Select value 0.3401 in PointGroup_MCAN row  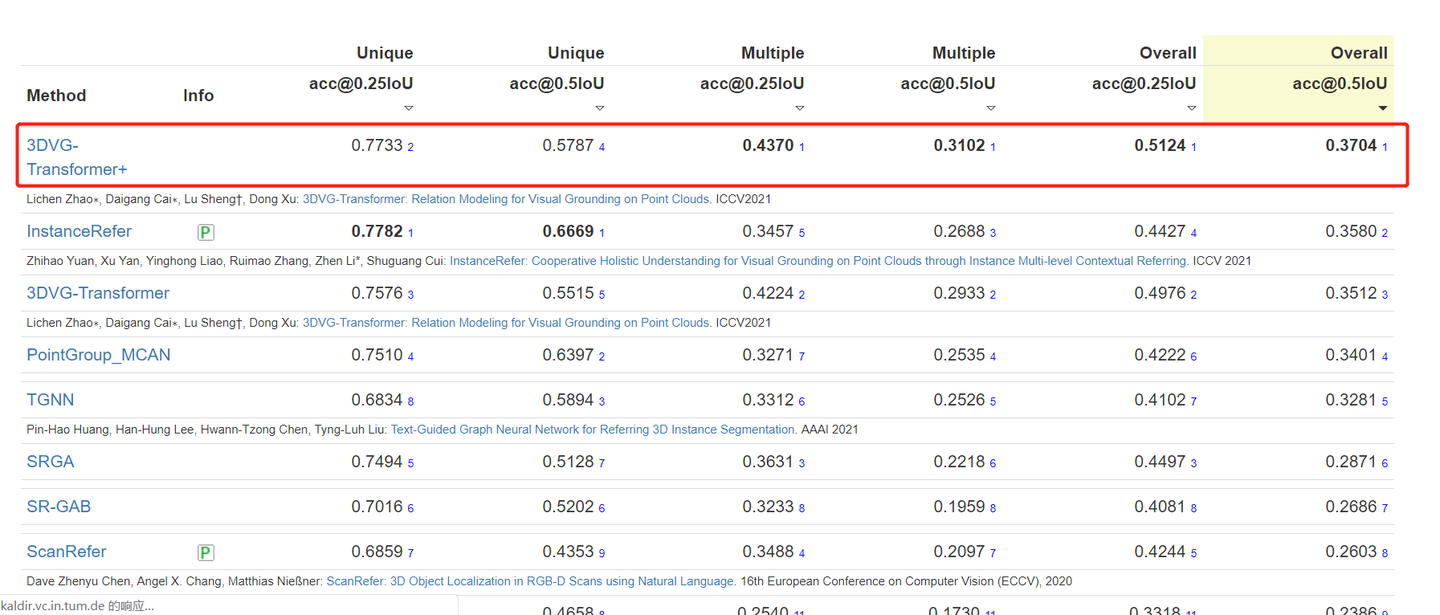(1351, 355)
